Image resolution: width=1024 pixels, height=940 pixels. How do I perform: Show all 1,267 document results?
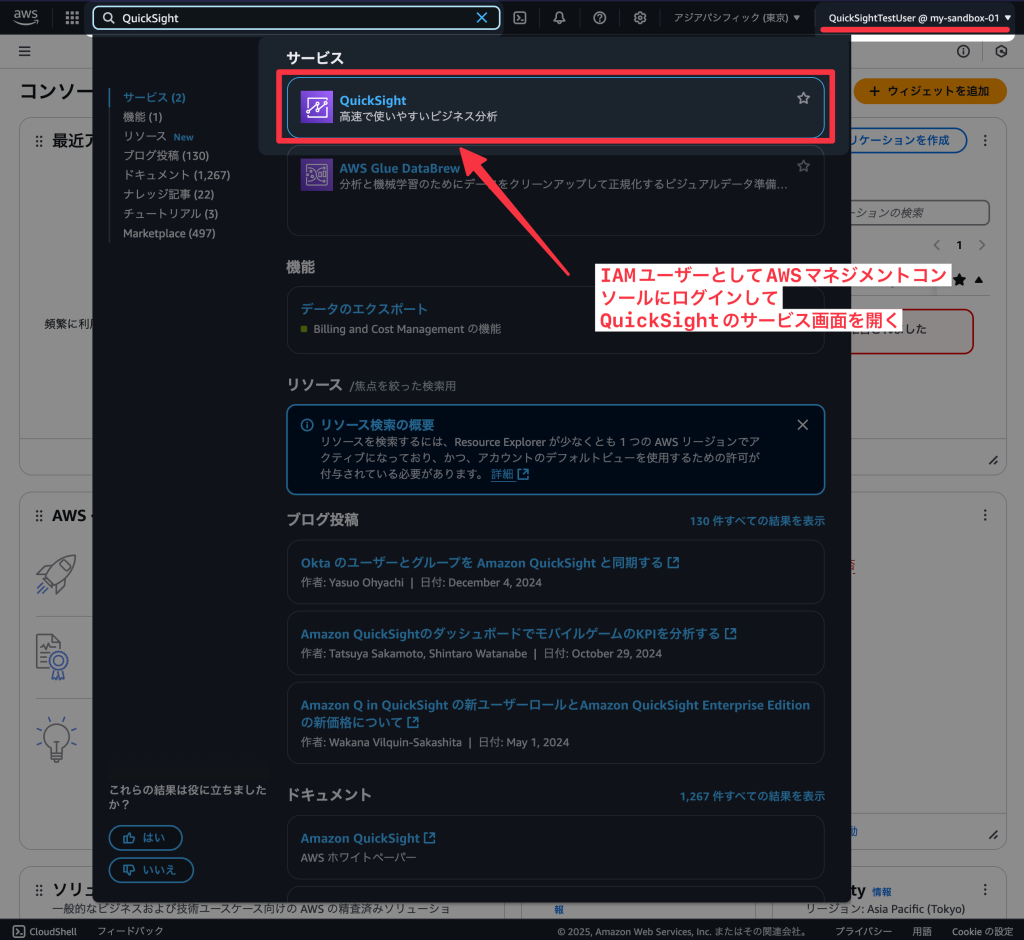pos(752,796)
